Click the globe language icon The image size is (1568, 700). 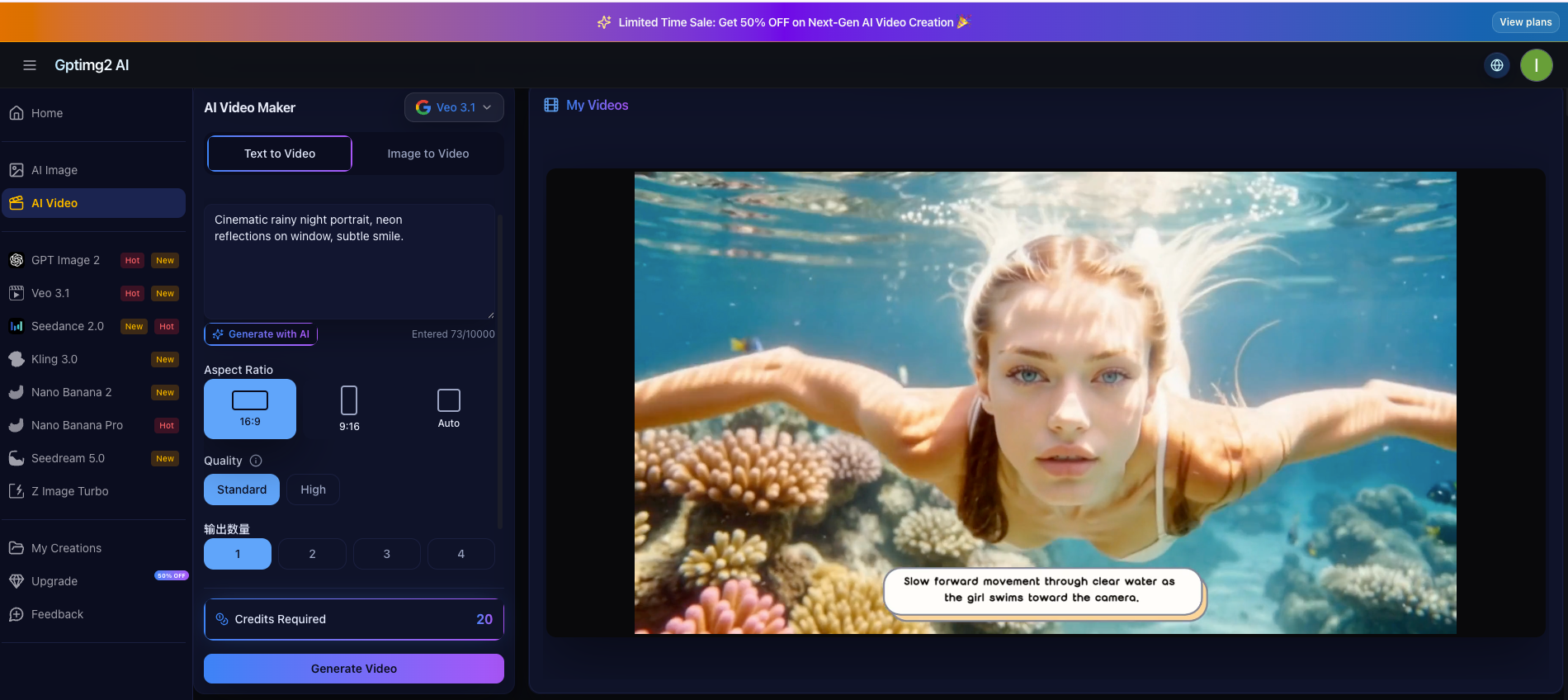click(x=1497, y=65)
